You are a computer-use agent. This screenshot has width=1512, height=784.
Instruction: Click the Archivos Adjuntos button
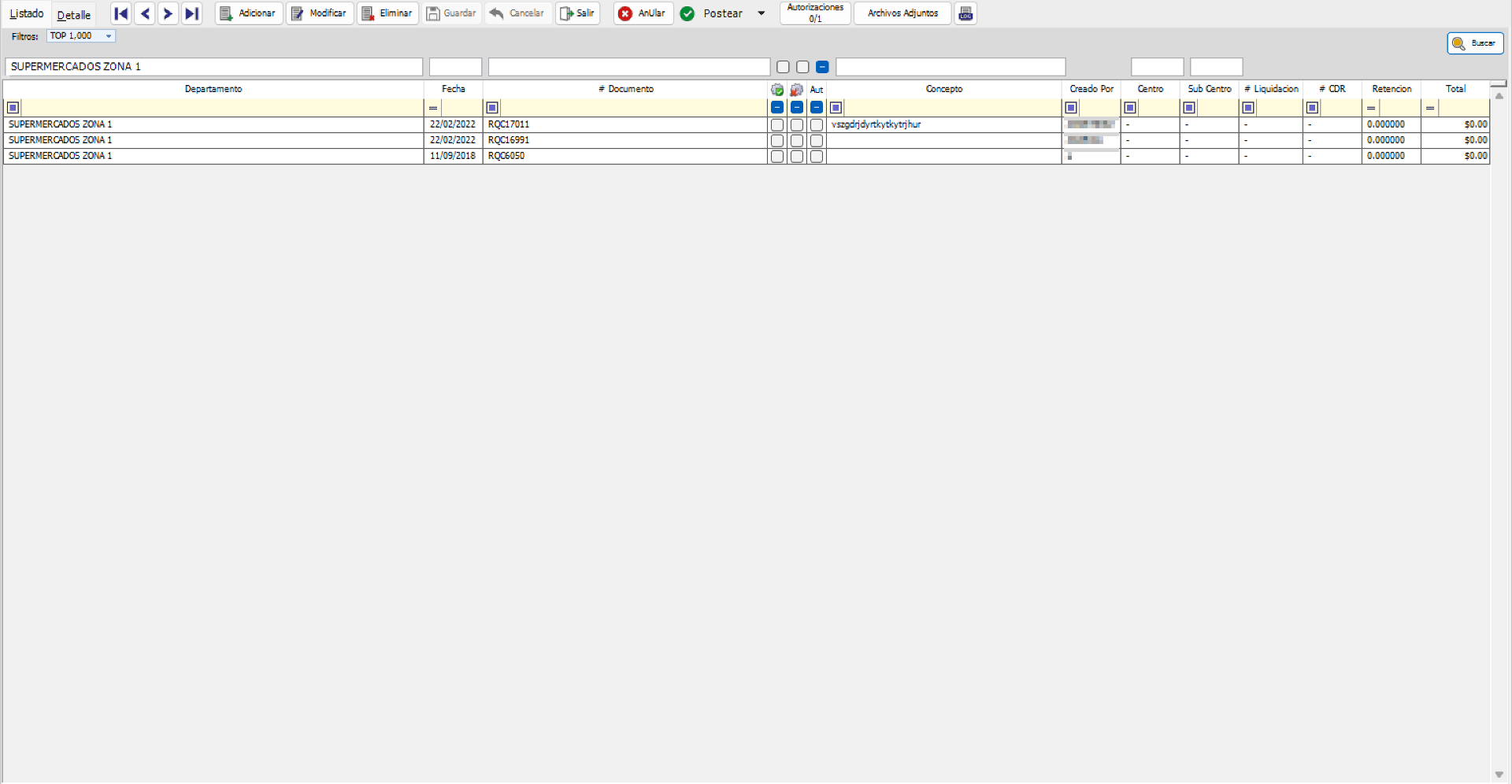tap(901, 13)
